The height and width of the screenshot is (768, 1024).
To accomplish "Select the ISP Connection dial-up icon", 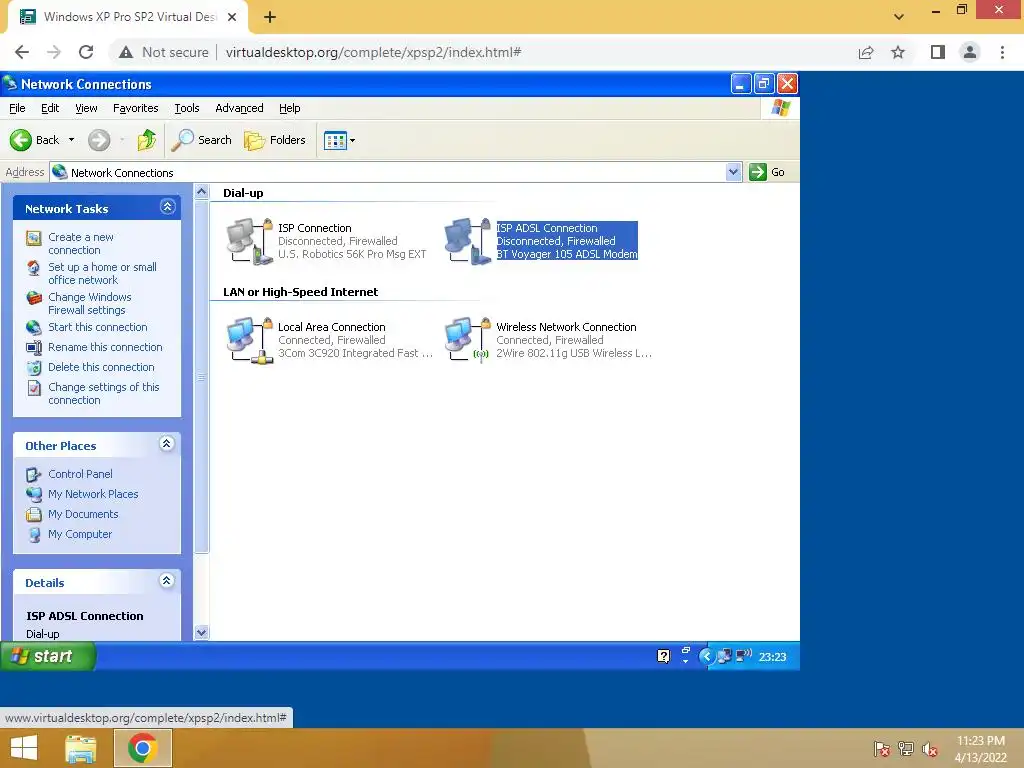I will point(249,241).
